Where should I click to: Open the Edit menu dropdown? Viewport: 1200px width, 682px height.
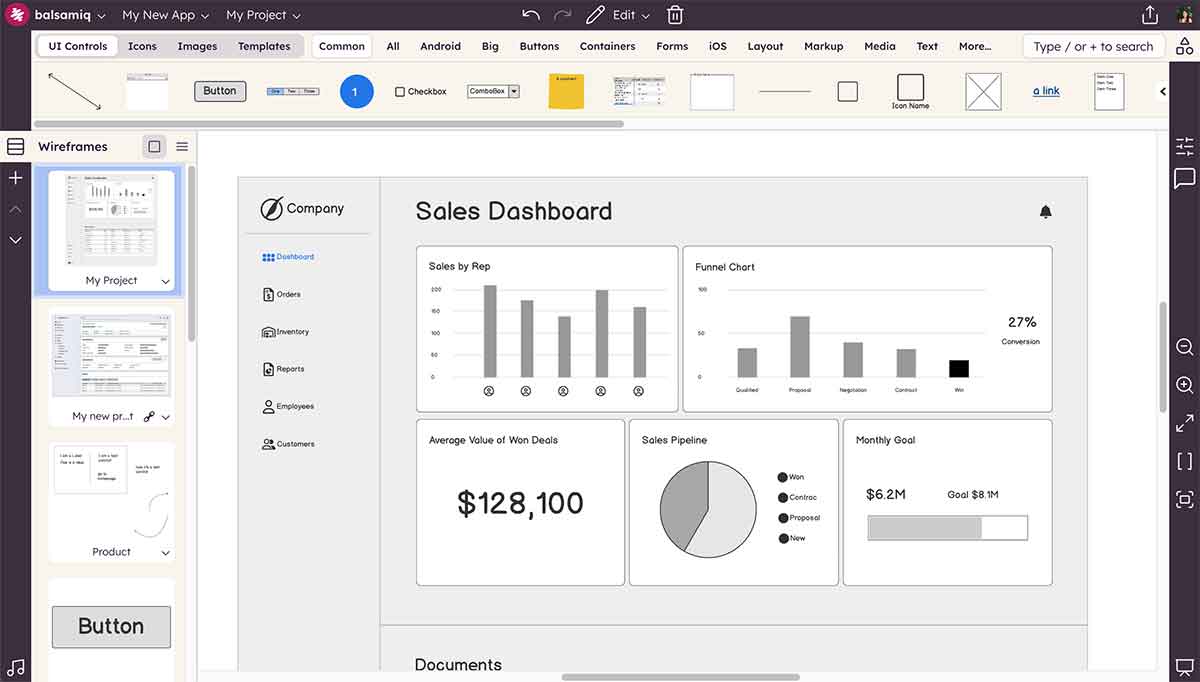click(x=620, y=14)
